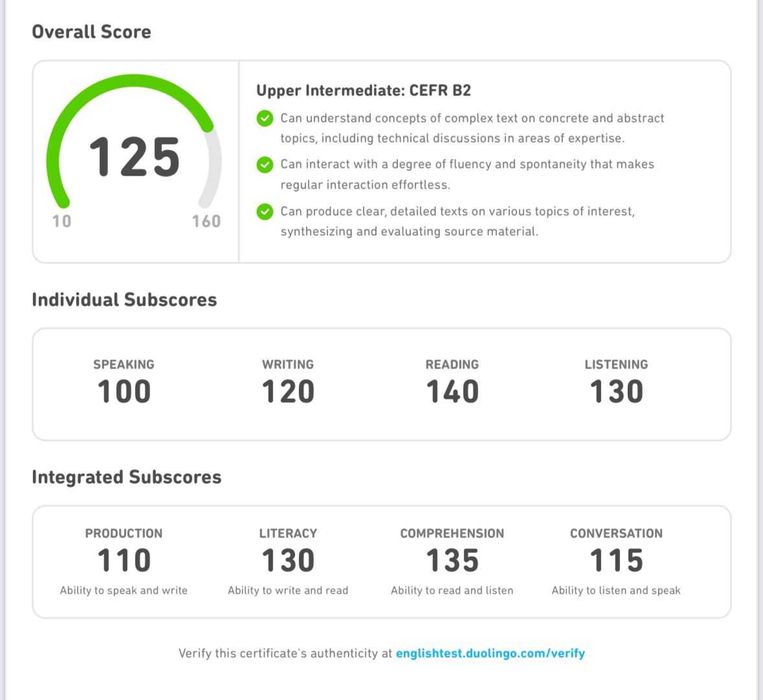Click 'Ability to read and listen' caption
The image size is (763, 700).
click(452, 591)
